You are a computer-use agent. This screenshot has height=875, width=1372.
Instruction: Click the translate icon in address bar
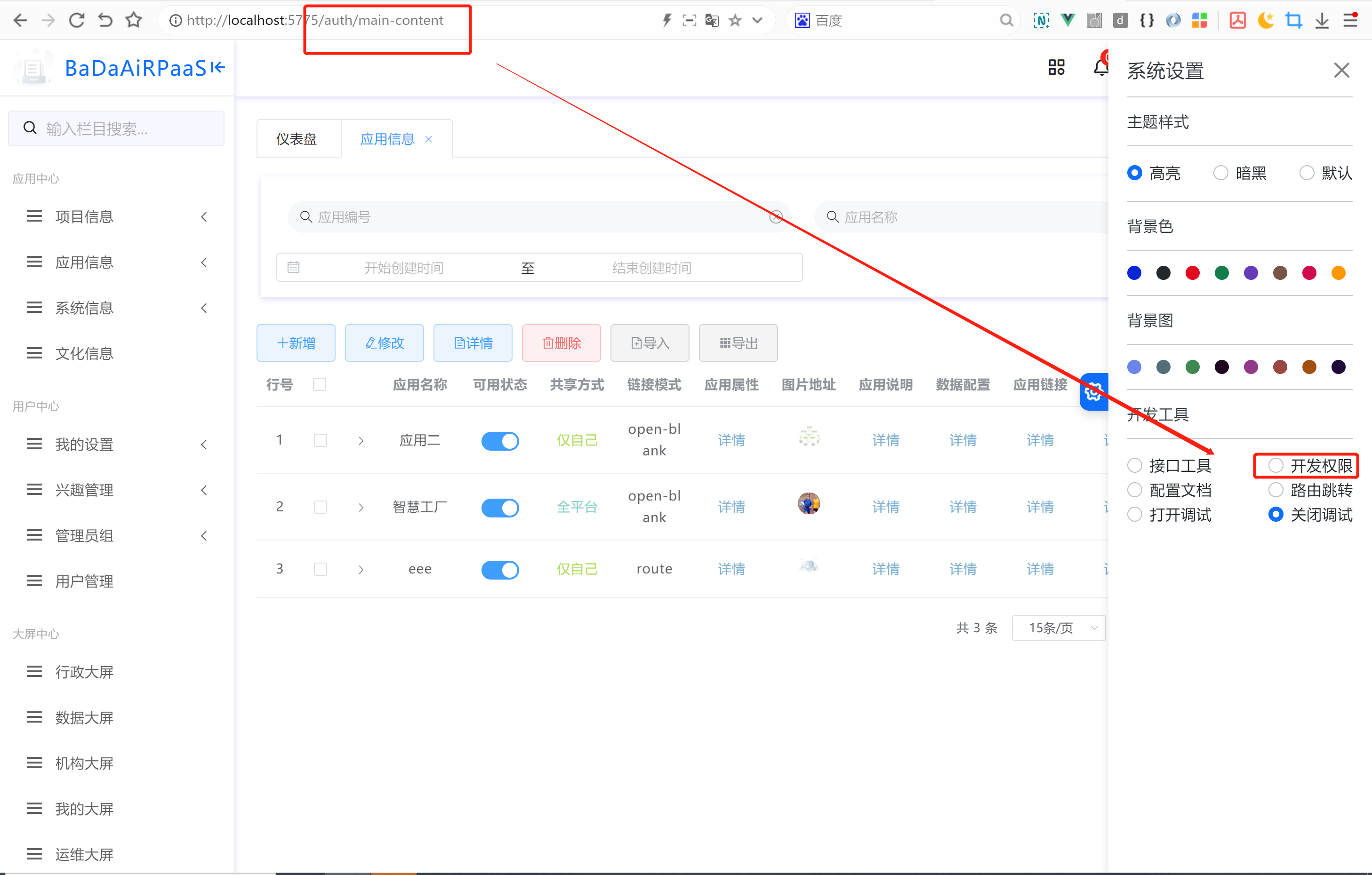point(712,21)
